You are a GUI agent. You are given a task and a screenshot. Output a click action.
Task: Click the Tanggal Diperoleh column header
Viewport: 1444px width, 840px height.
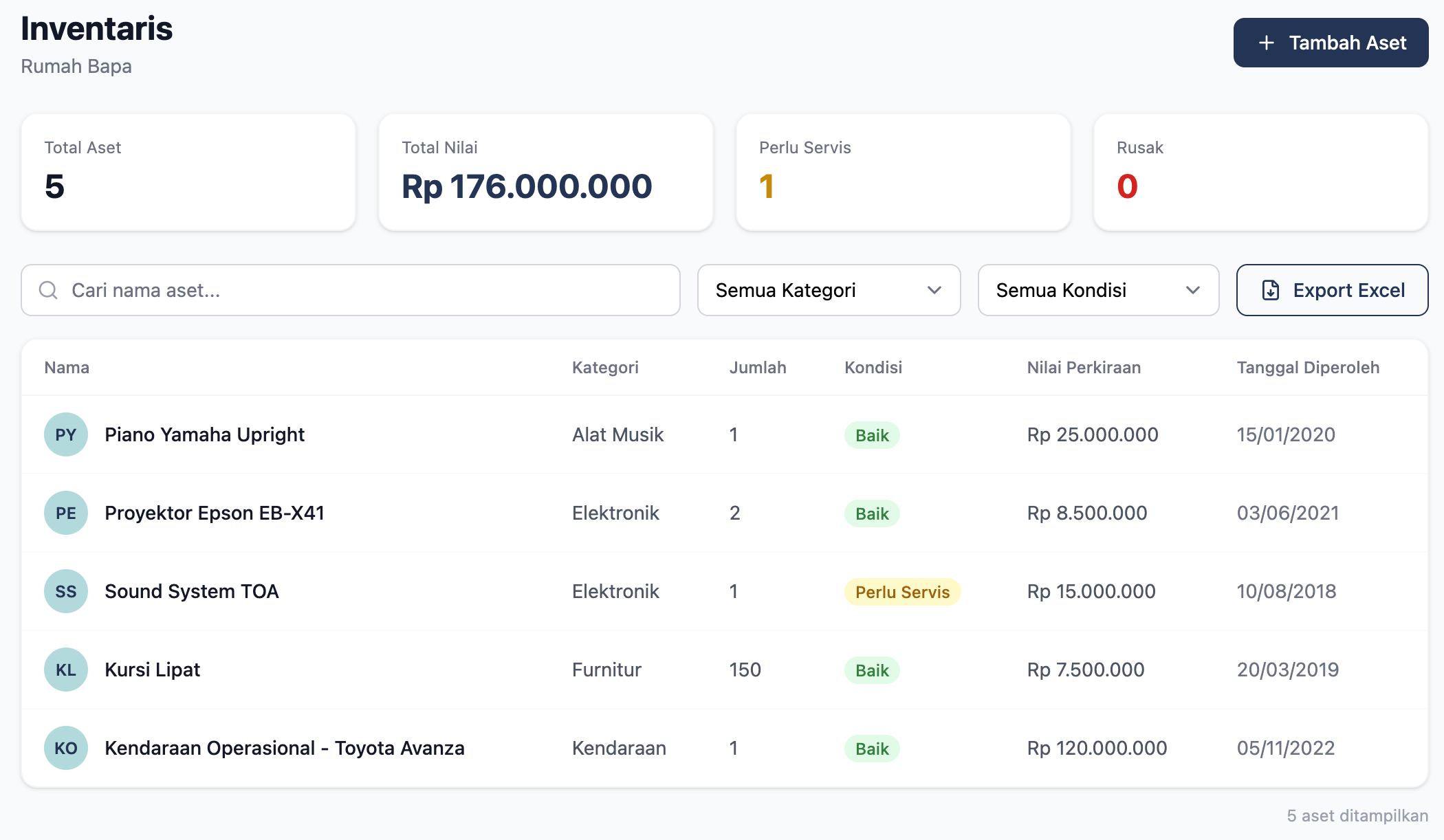[x=1308, y=368]
